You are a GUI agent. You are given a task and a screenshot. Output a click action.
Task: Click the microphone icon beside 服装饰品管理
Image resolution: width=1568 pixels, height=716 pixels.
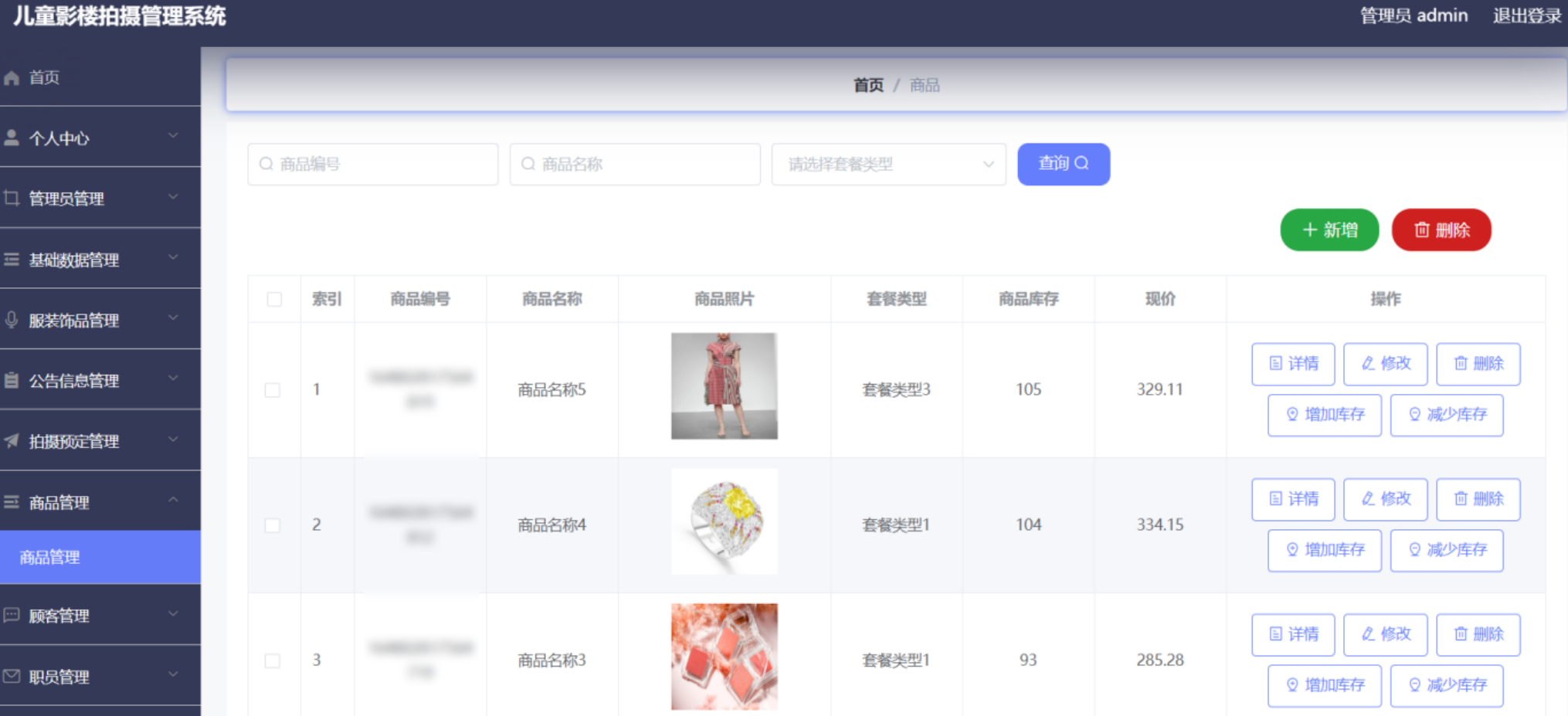point(12,320)
